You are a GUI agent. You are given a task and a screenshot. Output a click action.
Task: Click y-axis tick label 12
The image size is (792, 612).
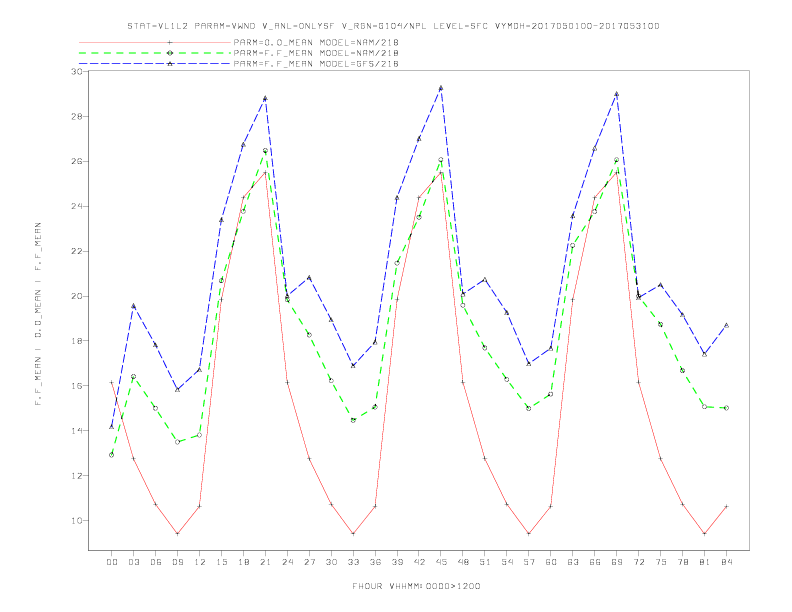pos(77,476)
